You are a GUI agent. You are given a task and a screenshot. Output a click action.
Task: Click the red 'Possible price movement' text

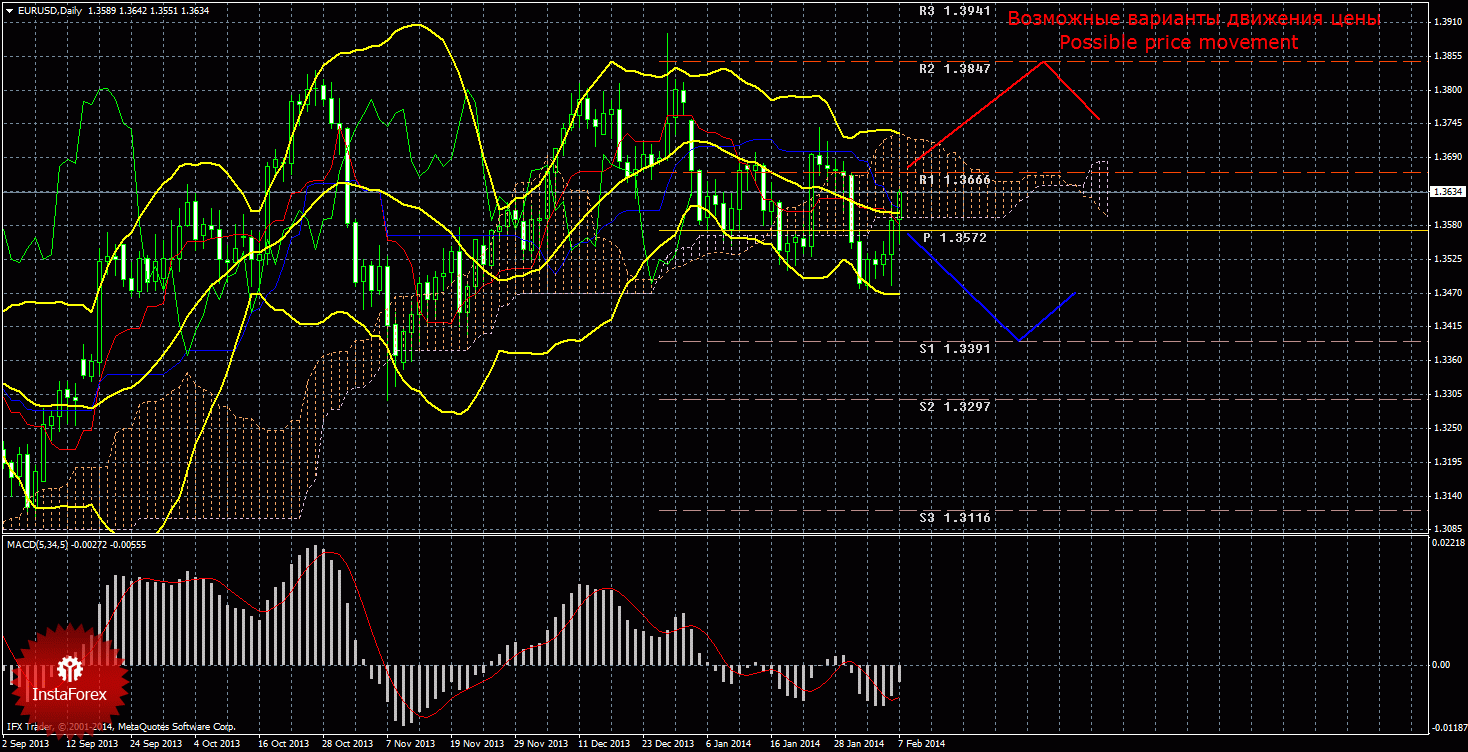(x=1178, y=43)
